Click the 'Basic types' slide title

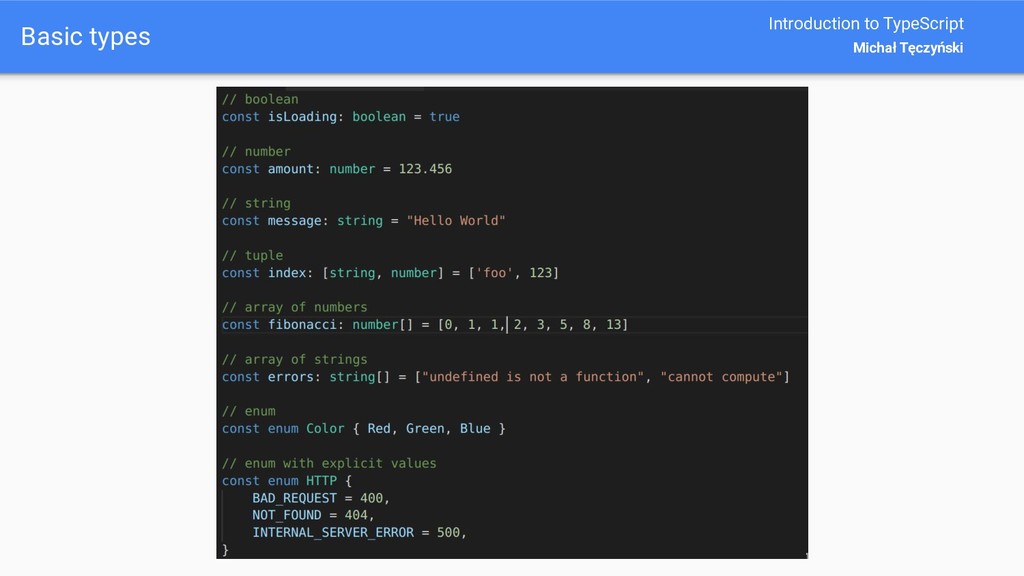[x=86, y=37]
